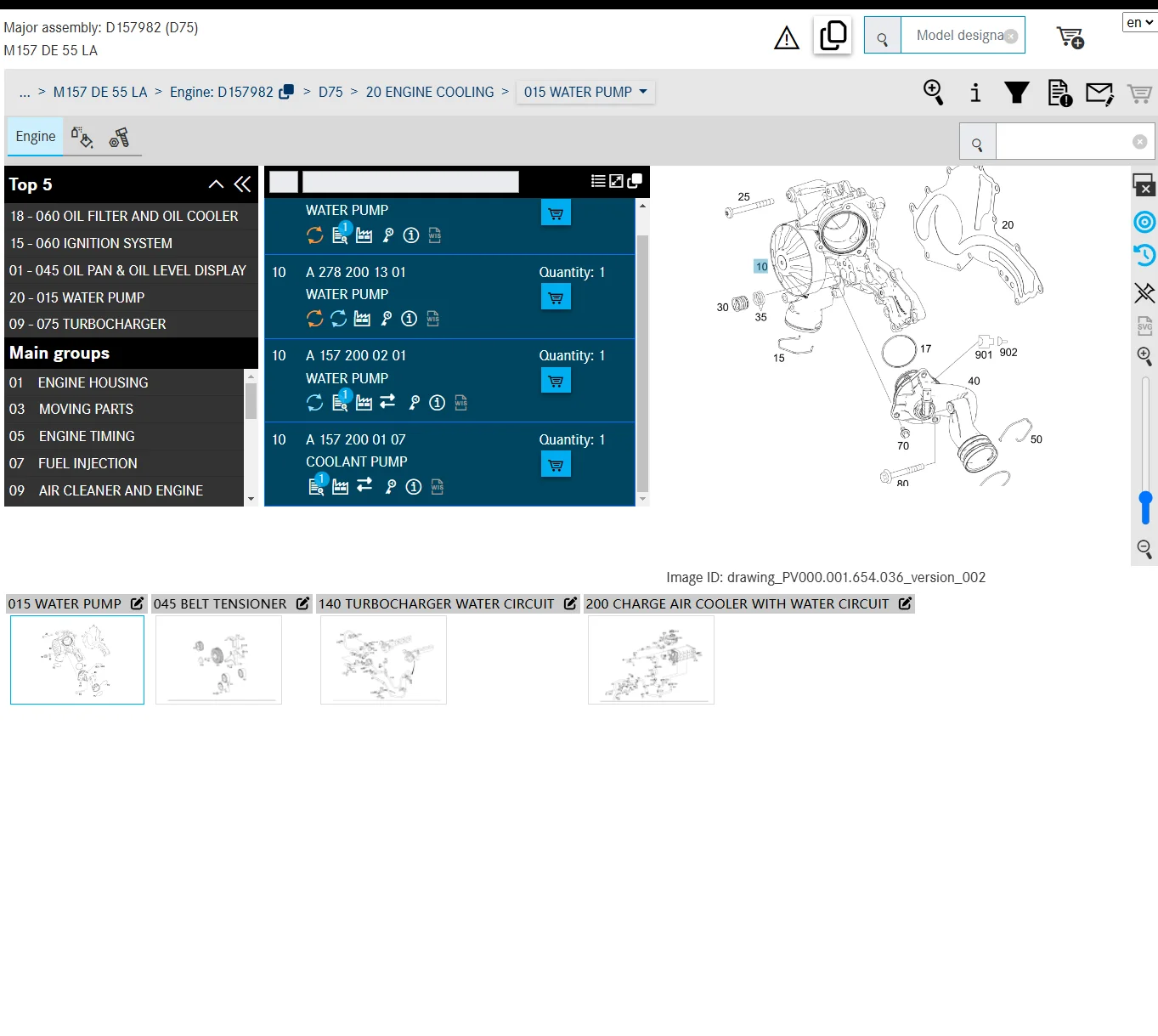Clear the parts search field with the X
The image size is (1158, 1036).
[1140, 142]
